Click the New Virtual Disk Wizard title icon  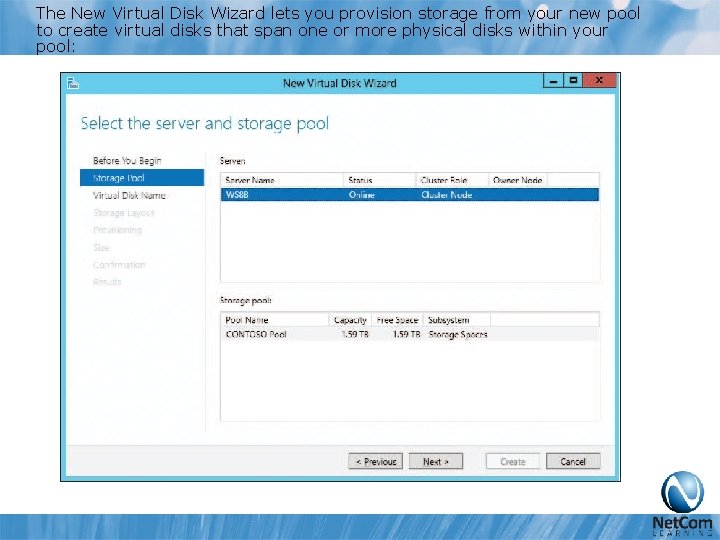[73, 83]
